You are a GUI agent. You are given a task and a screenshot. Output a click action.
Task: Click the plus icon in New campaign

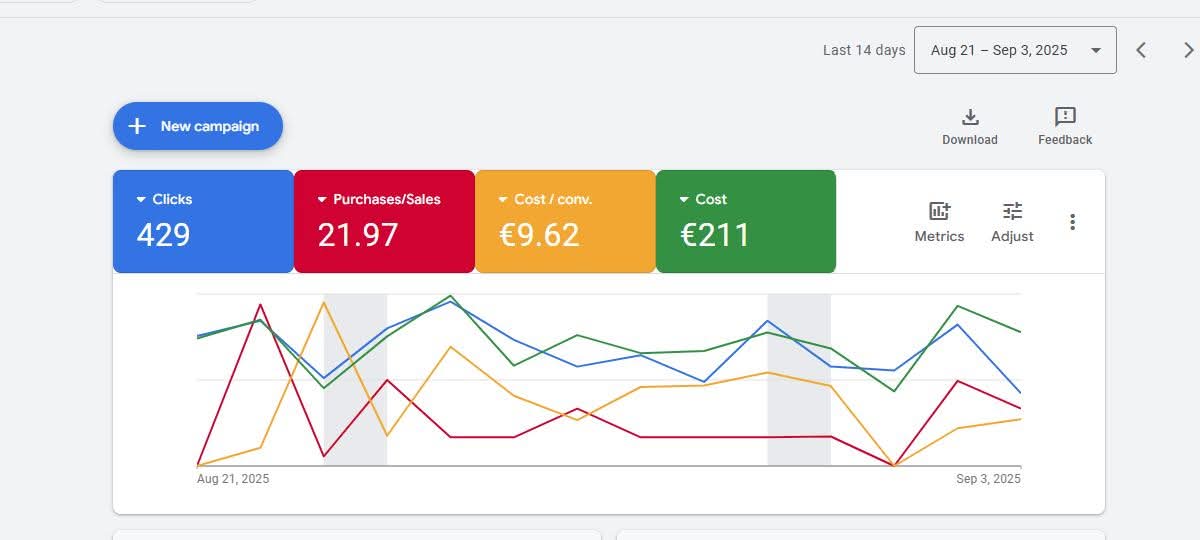(138, 126)
